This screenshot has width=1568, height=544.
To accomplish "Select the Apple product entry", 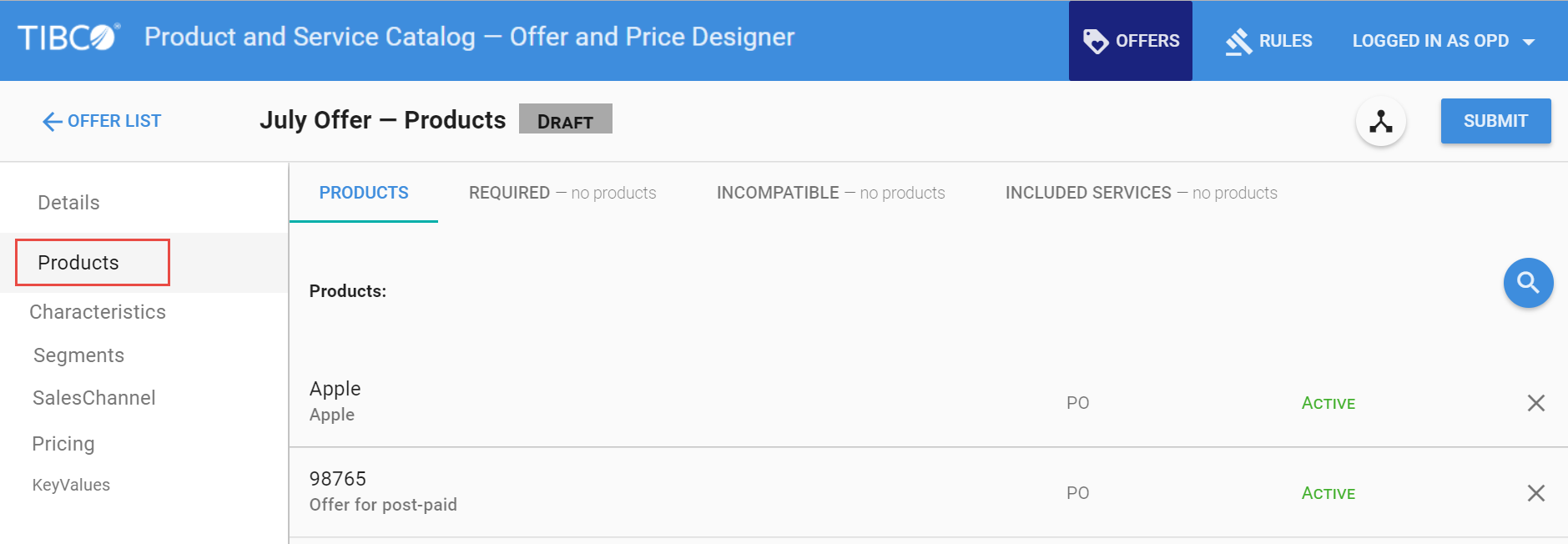I will point(335,390).
